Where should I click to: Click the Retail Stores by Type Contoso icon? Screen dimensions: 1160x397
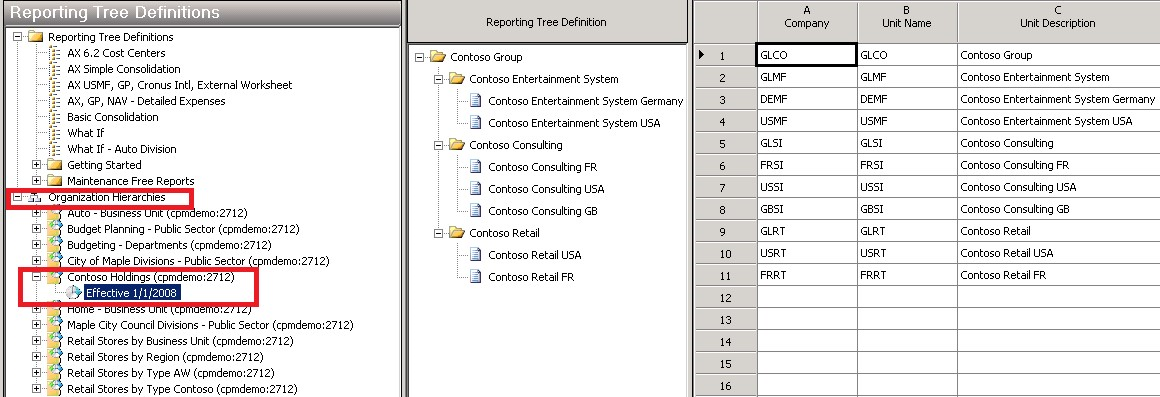55,389
